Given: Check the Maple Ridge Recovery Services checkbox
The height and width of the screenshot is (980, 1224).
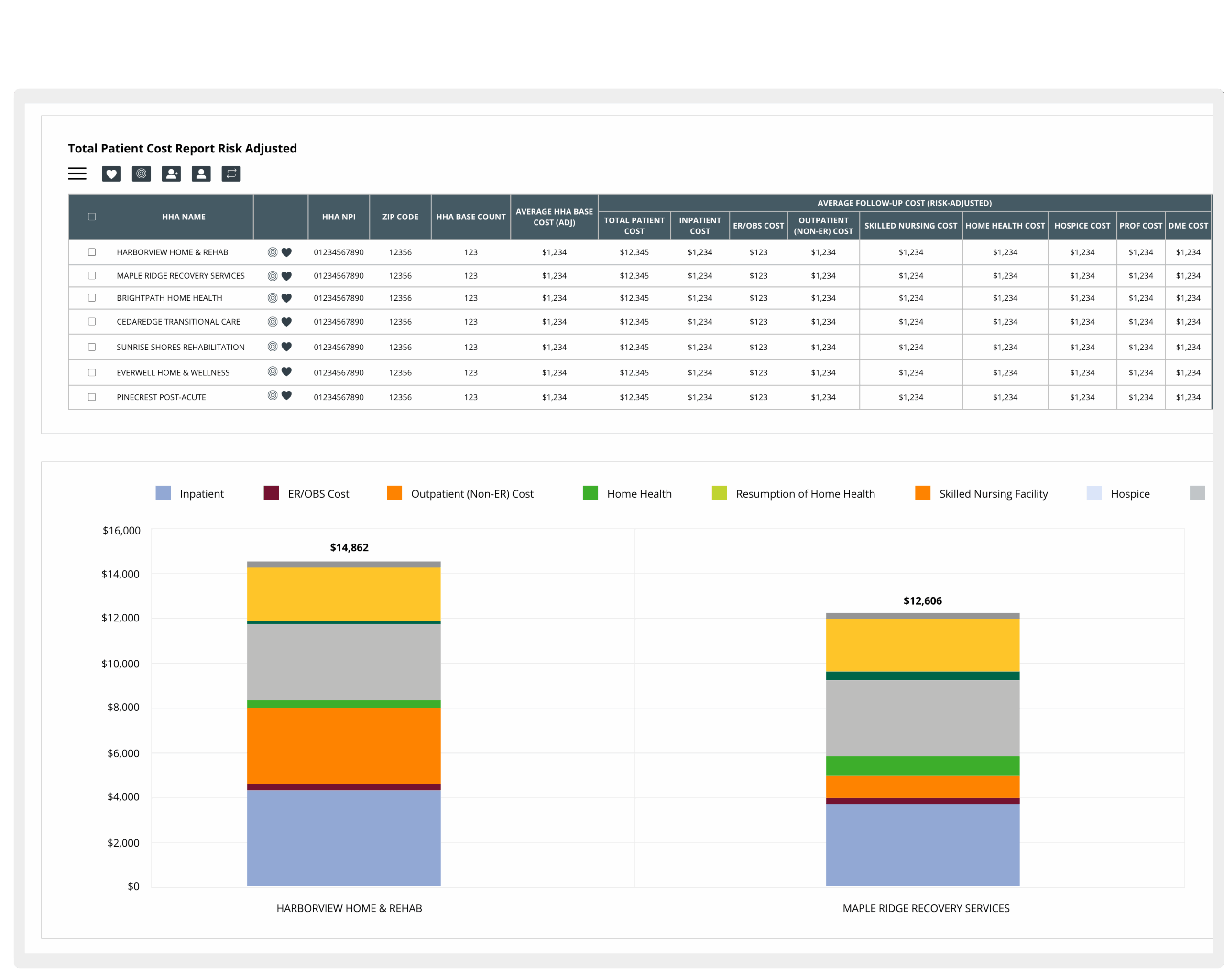Looking at the screenshot, I should pyautogui.click(x=92, y=275).
